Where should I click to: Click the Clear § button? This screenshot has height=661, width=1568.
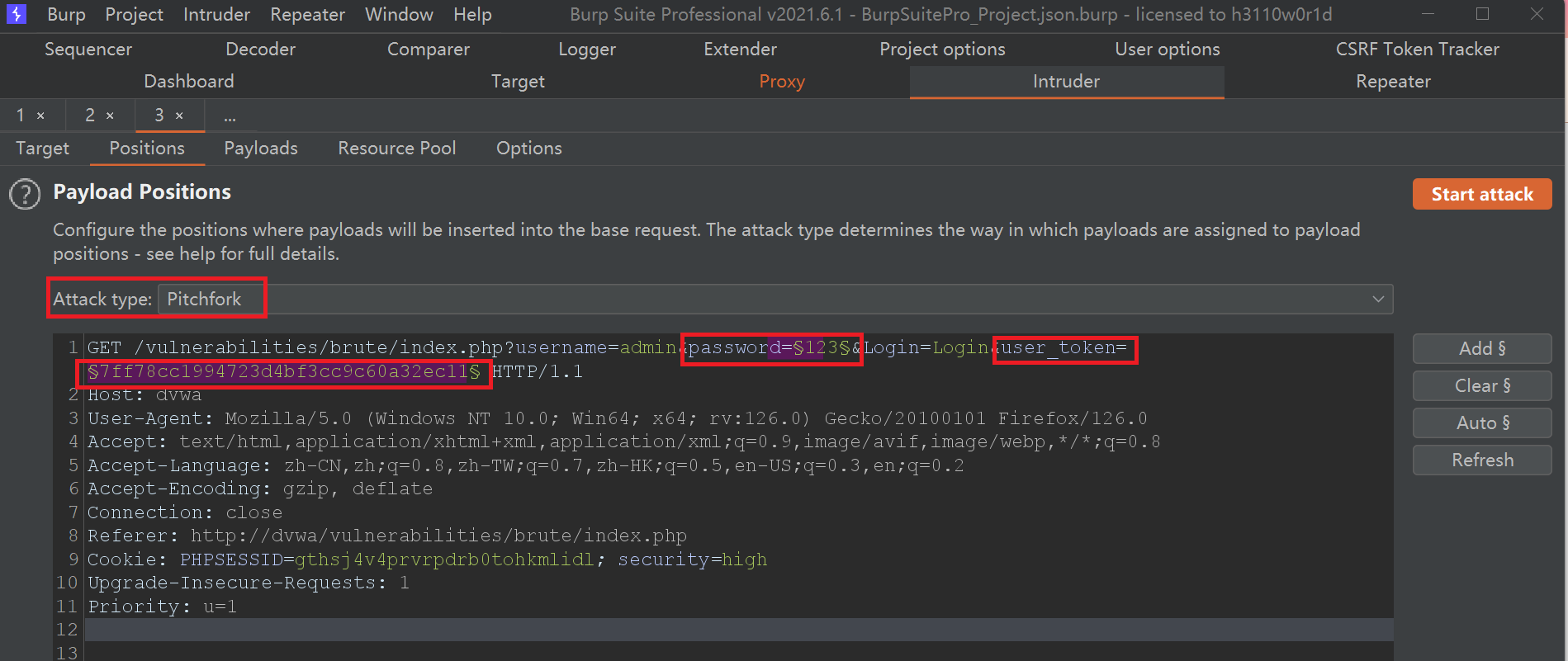(1482, 386)
